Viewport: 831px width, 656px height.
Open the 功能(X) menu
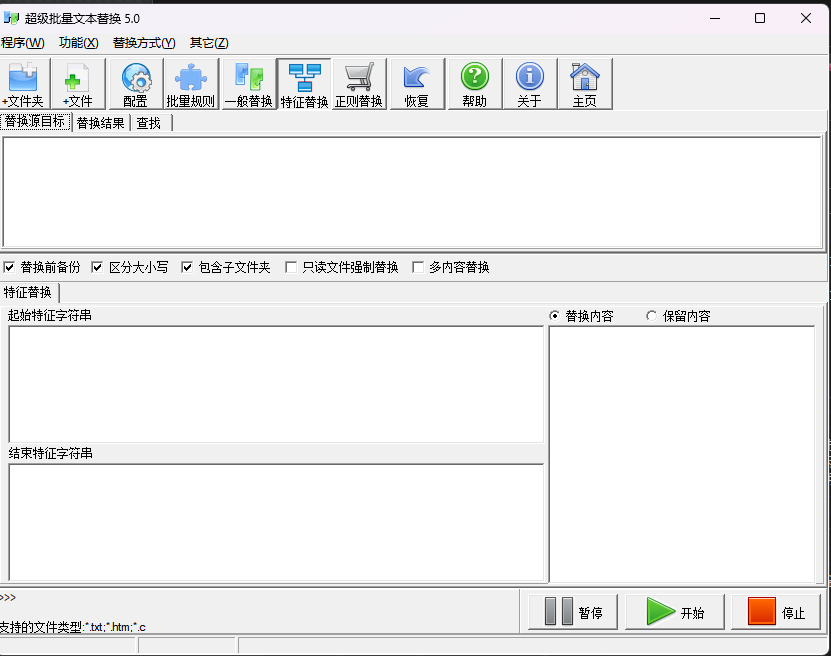tap(77, 43)
